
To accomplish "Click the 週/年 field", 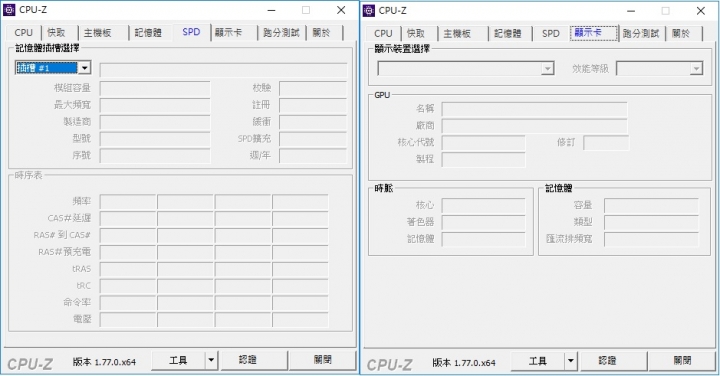I will (313, 156).
